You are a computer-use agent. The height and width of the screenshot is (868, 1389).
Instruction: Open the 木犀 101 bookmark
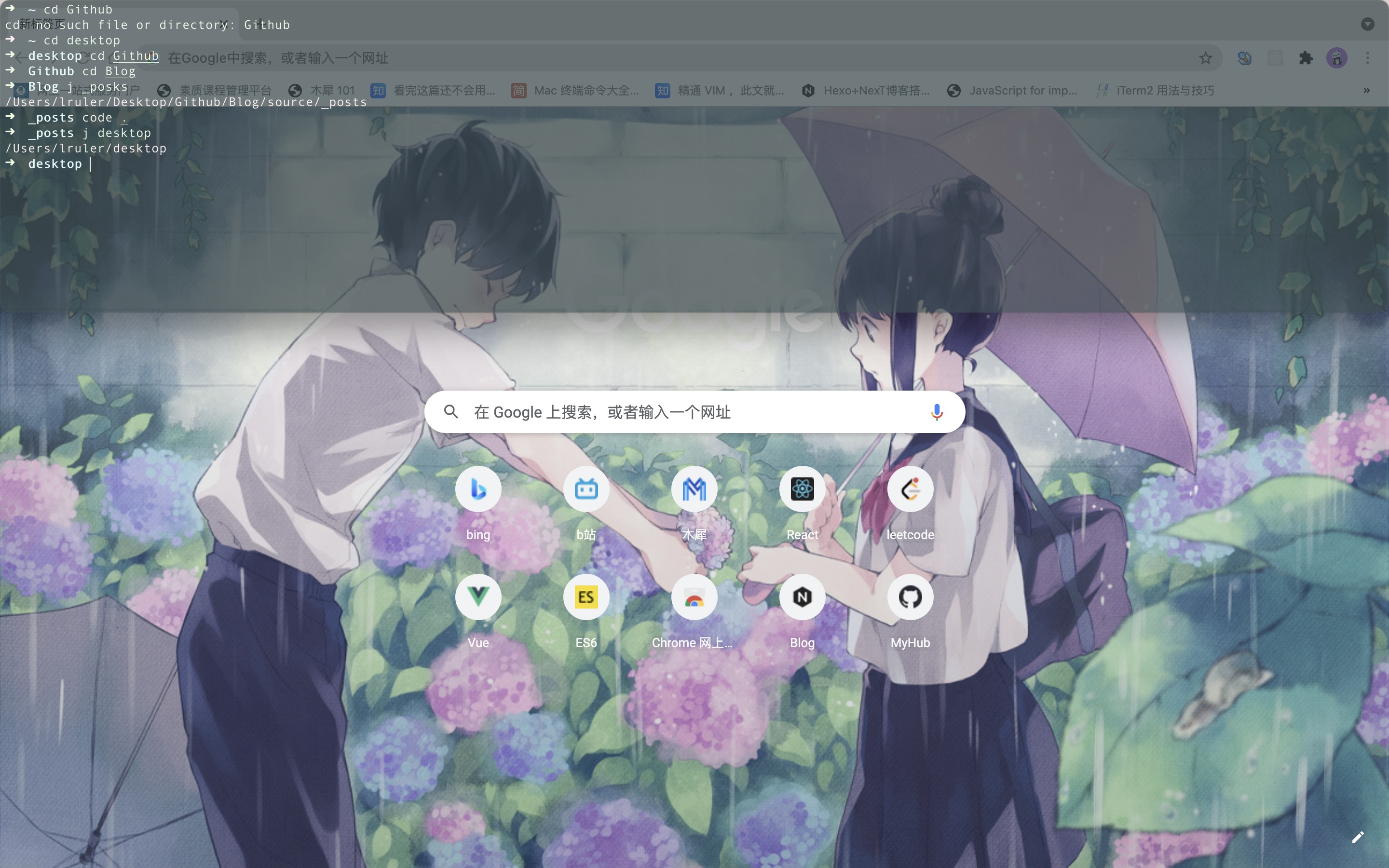click(x=321, y=90)
